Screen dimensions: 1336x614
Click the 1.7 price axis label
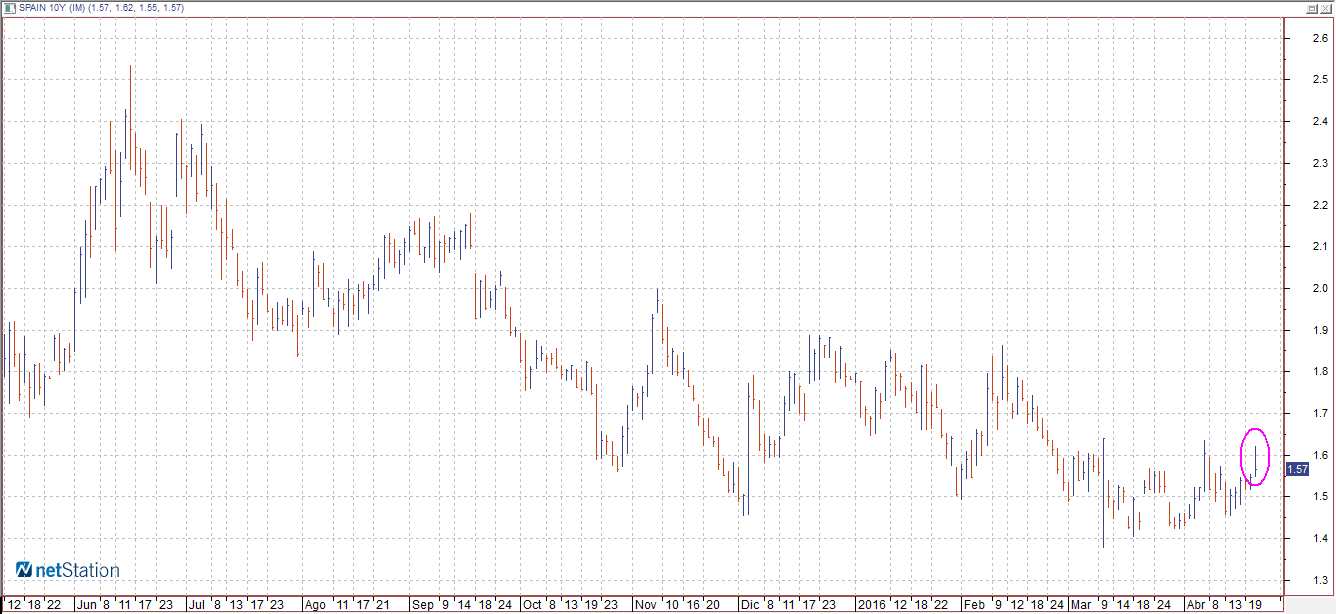[1320, 413]
